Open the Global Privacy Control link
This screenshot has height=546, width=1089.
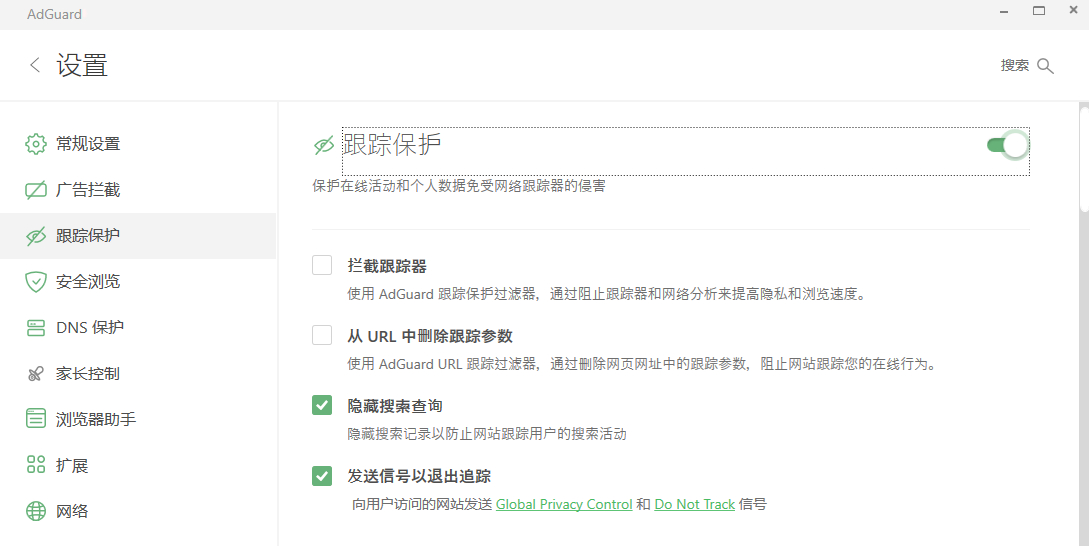tap(564, 504)
